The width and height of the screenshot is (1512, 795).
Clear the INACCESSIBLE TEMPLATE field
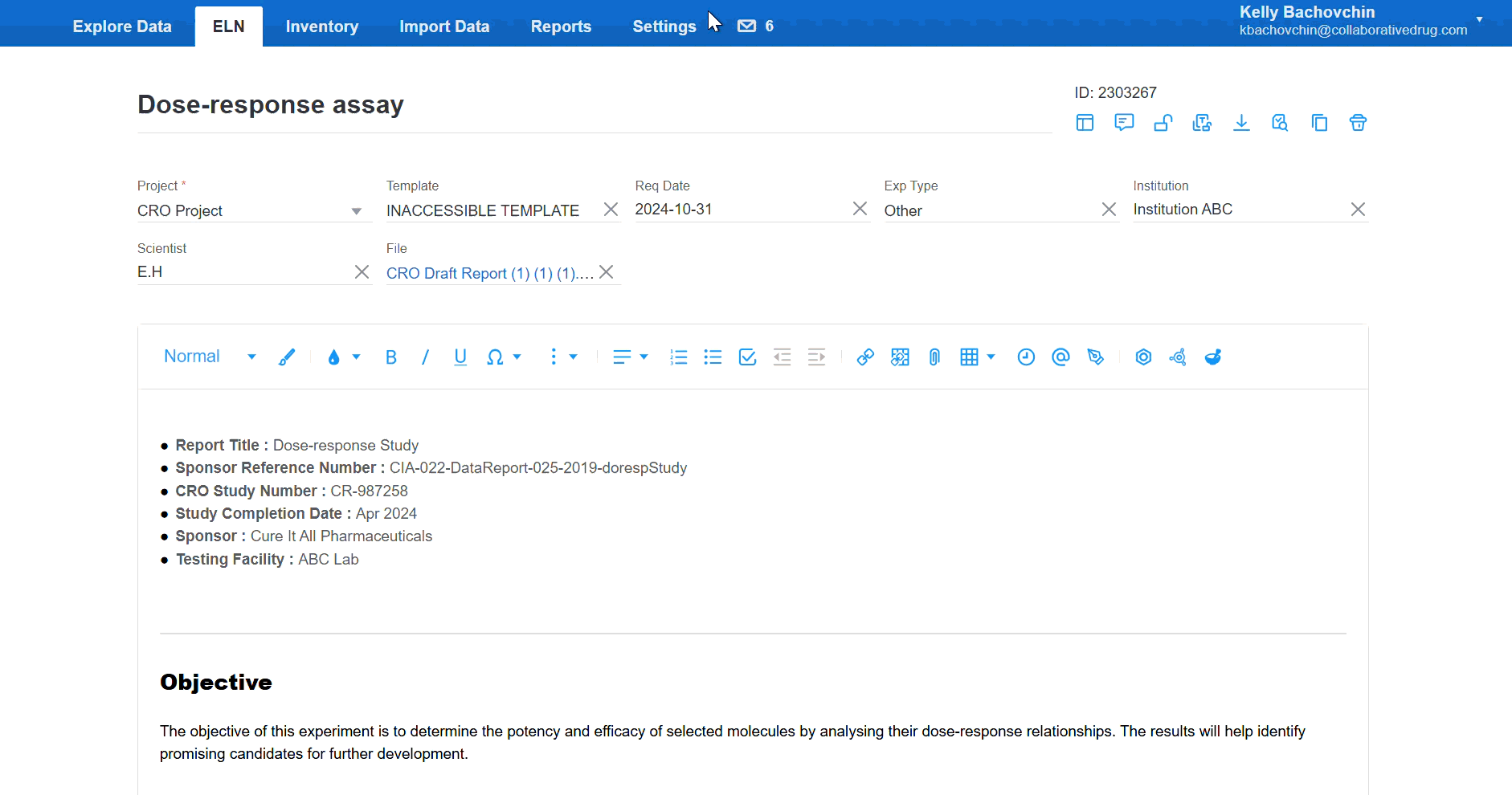611,210
